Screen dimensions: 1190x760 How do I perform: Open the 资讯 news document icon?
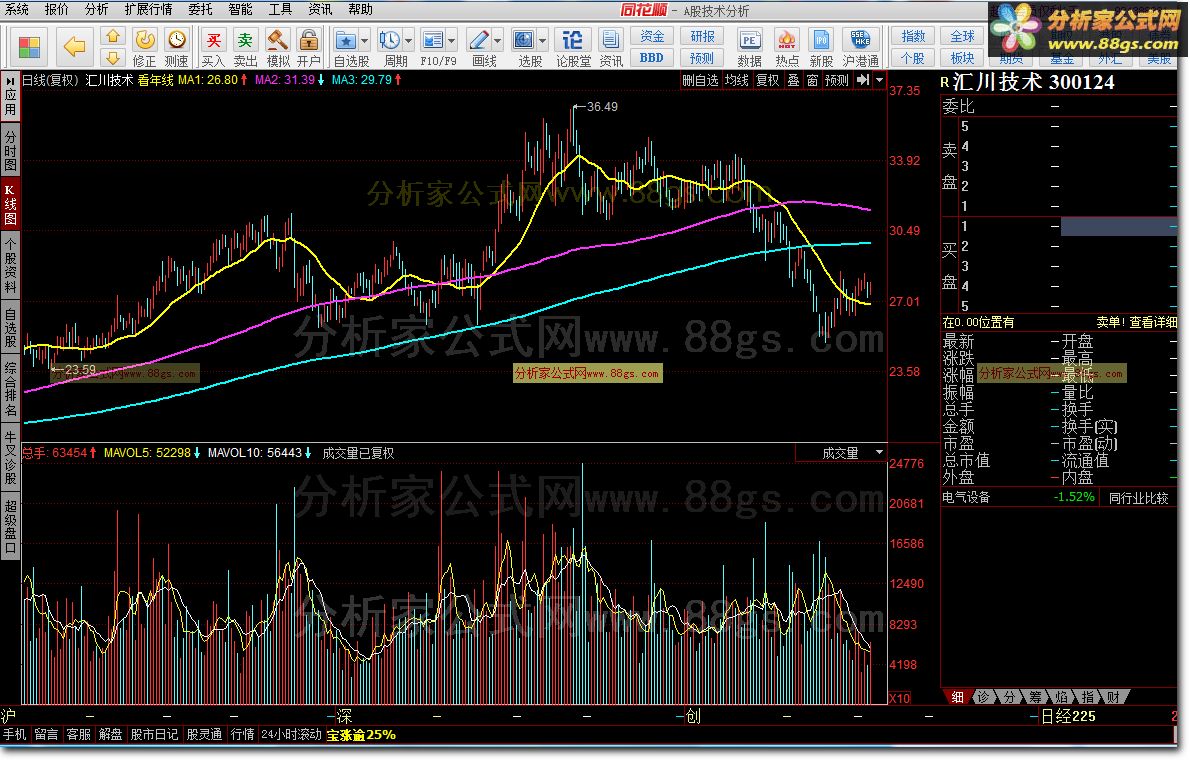coord(610,47)
